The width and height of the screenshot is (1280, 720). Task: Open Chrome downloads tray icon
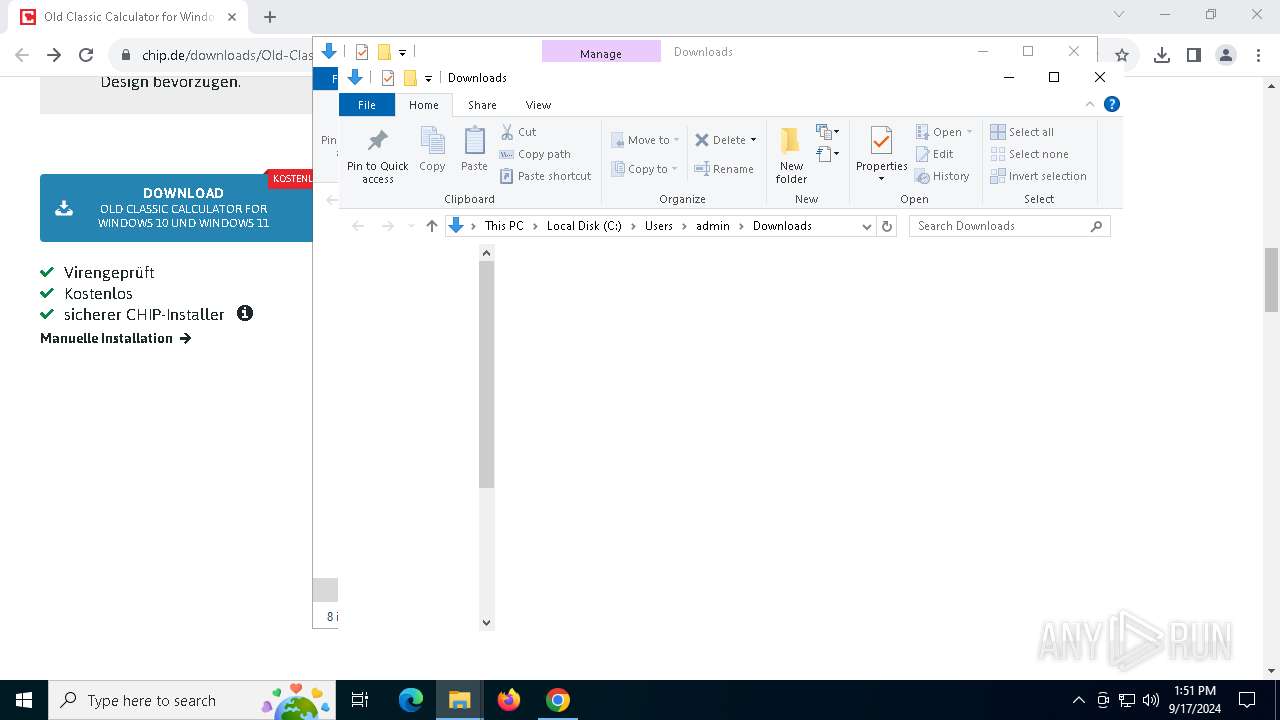point(1162,55)
